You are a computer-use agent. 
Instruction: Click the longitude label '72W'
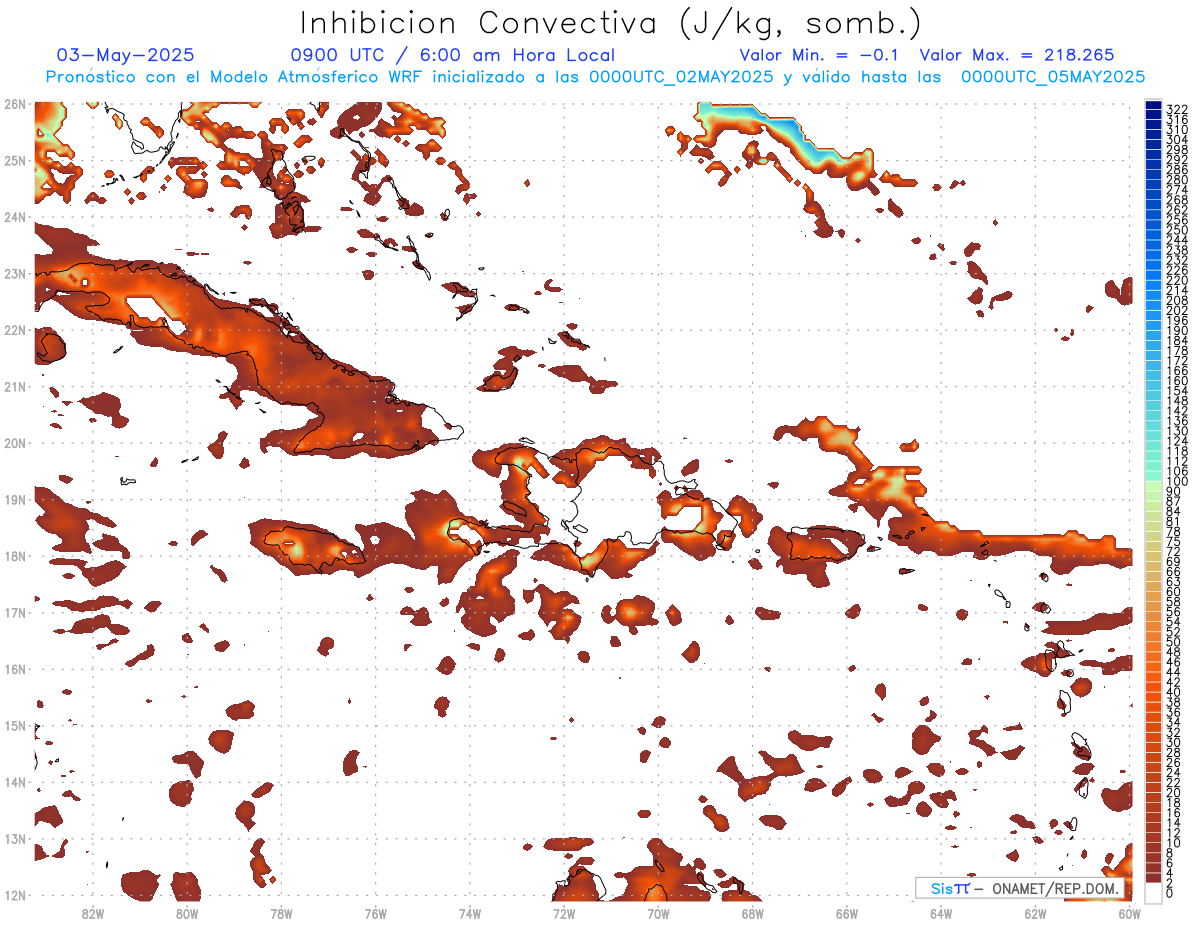(x=564, y=912)
